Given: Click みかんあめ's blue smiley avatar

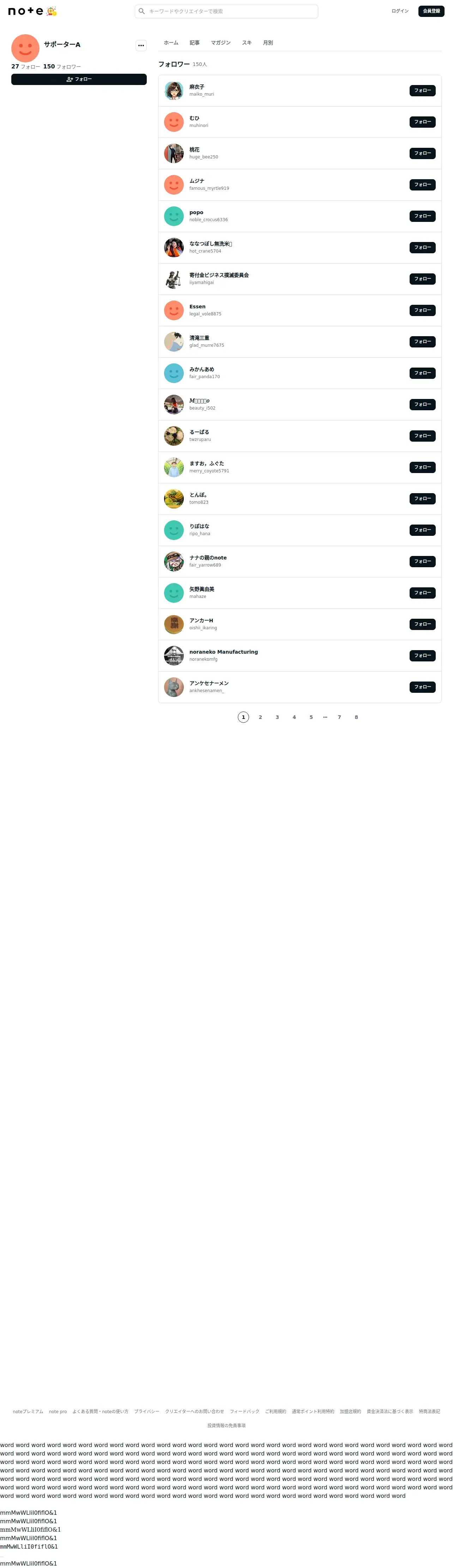Looking at the screenshot, I should [174, 373].
